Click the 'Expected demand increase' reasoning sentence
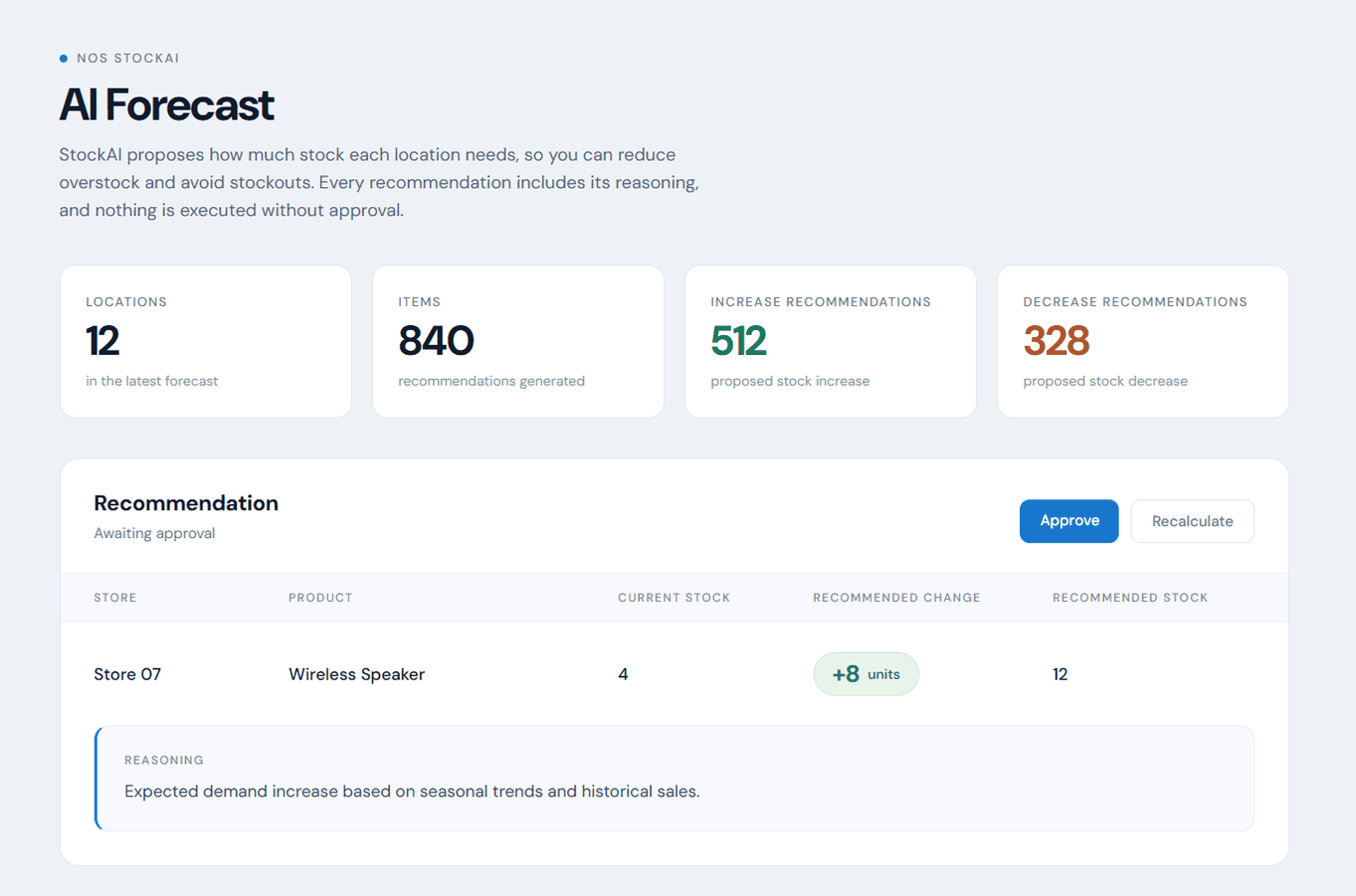 [x=412, y=792]
